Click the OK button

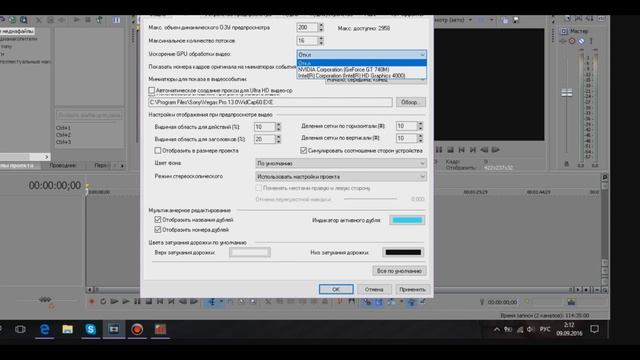(336, 289)
